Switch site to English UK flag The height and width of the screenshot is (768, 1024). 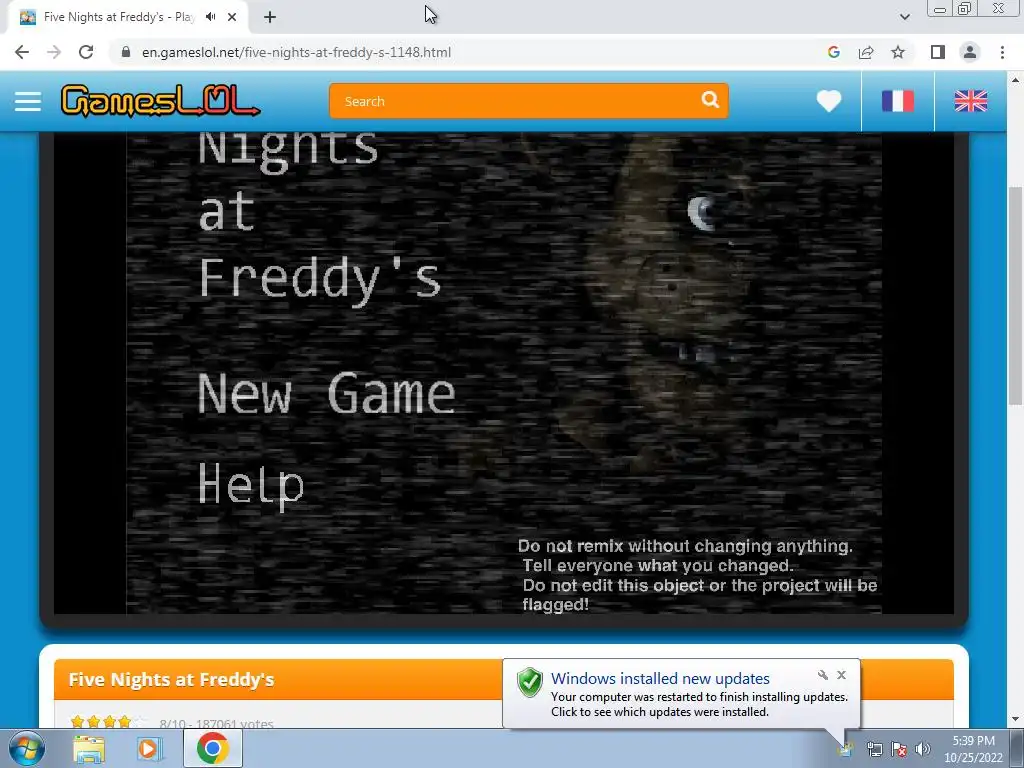click(x=970, y=101)
